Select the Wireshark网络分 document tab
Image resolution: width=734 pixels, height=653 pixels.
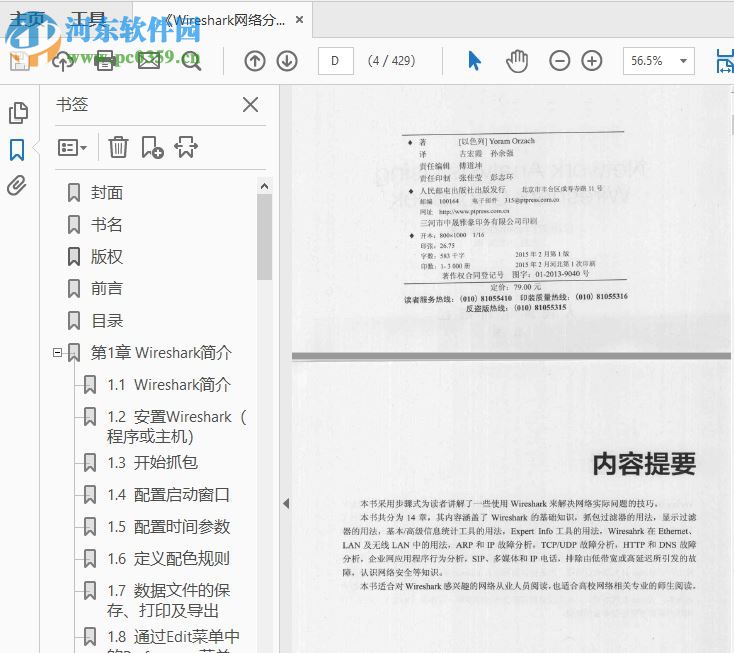pyautogui.click(x=225, y=20)
